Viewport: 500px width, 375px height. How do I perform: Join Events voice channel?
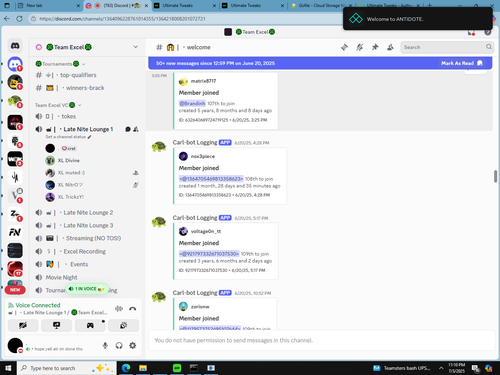(x=87, y=264)
